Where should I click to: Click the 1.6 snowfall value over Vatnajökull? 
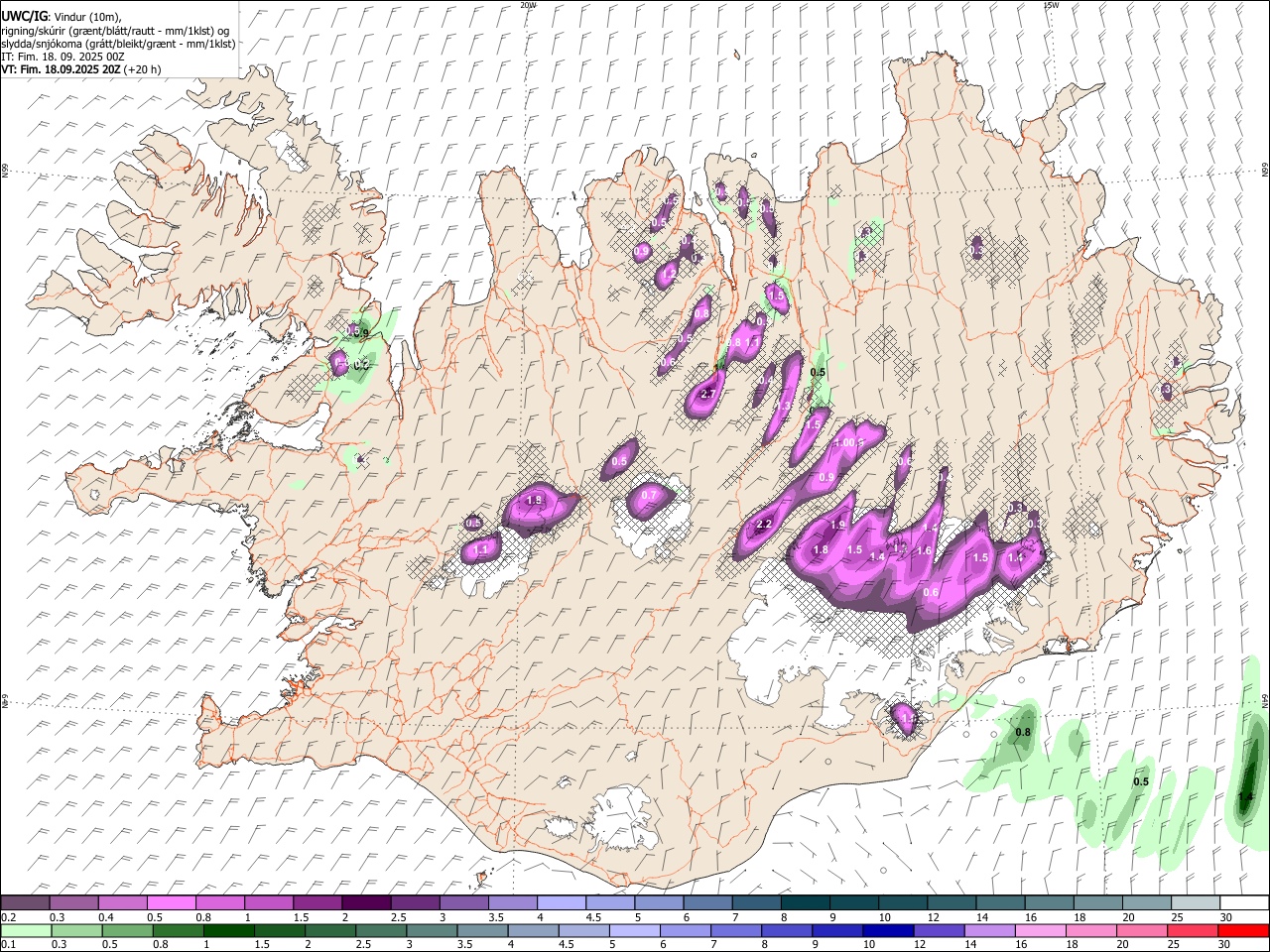(x=923, y=550)
